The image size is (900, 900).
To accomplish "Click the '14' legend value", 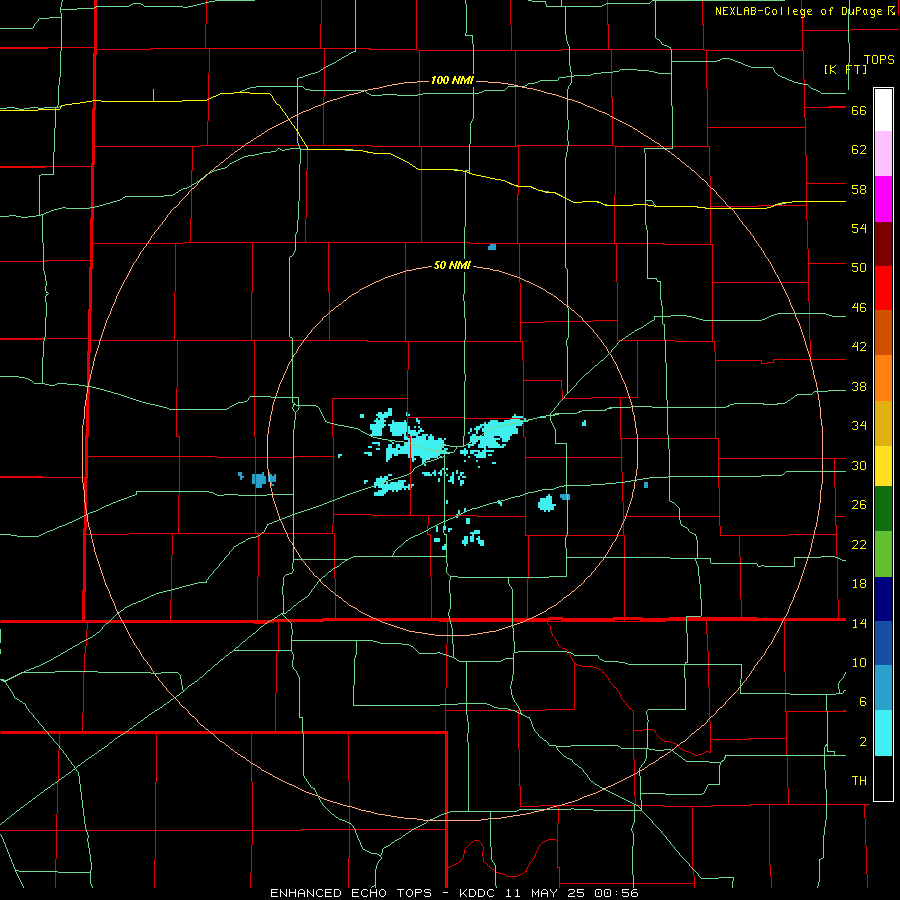I will pyautogui.click(x=859, y=623).
